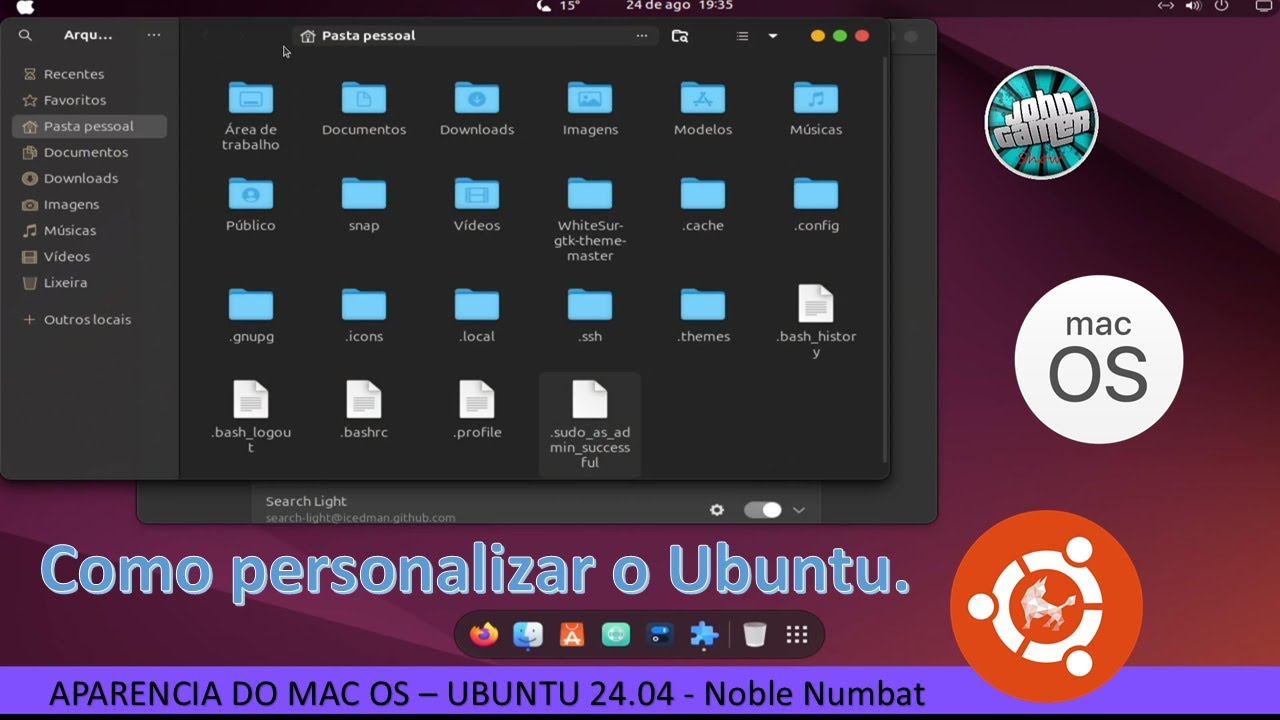Open Downloads in sidebar
This screenshot has height=720, width=1280.
(89, 178)
